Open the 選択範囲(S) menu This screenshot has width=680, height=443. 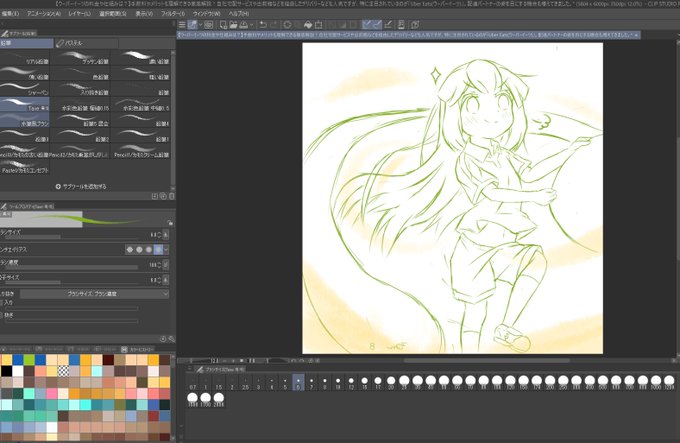(113, 13)
